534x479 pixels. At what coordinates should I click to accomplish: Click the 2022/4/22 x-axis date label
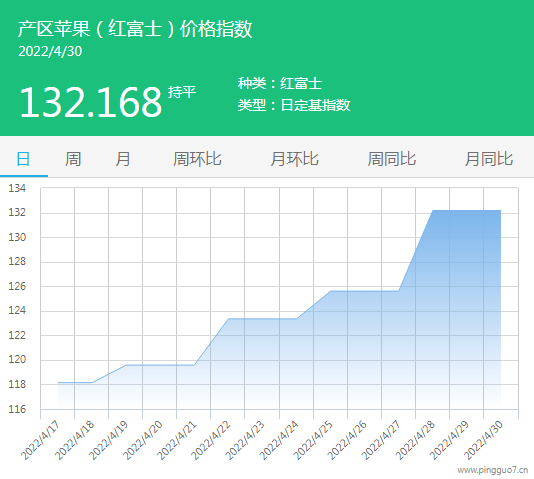pos(210,440)
